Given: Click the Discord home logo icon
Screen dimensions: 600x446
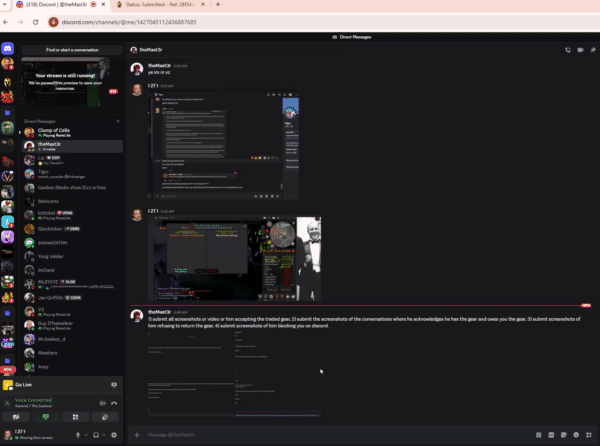Looking at the screenshot, I should point(8,48).
